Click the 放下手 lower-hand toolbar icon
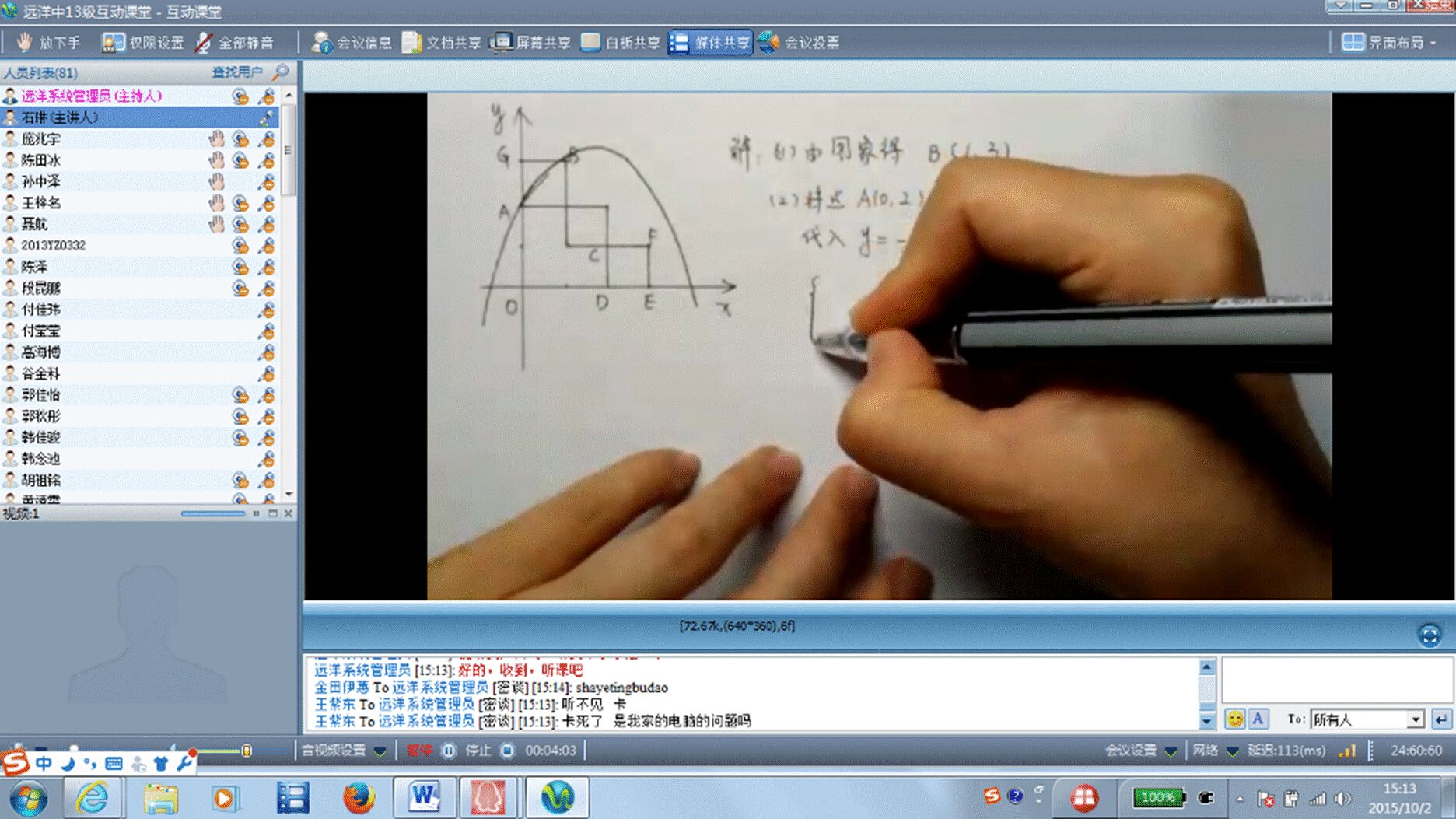 pyautogui.click(x=48, y=43)
